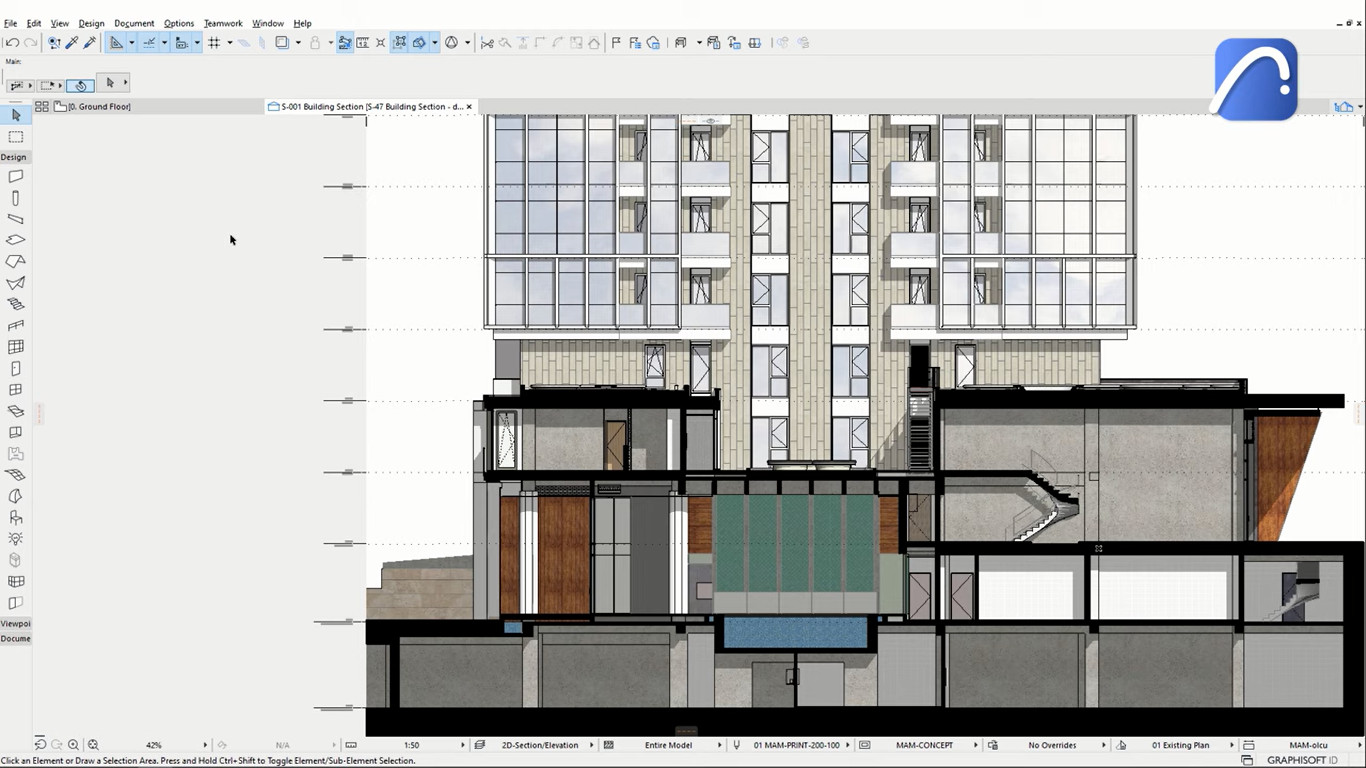1366x768 pixels.
Task: Switch to the 0. Ground Floor tab
Action: pyautogui.click(x=98, y=106)
